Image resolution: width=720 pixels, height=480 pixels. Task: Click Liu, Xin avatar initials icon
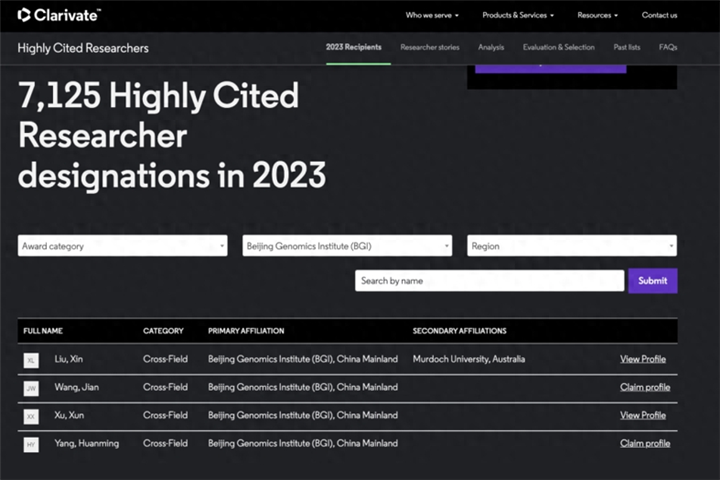point(31,360)
